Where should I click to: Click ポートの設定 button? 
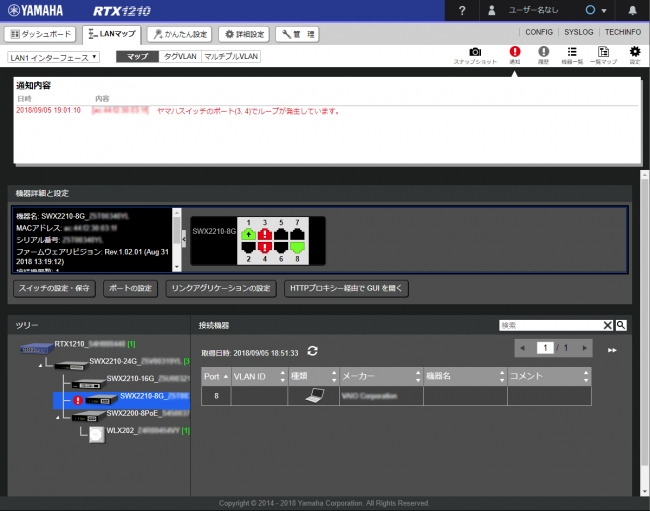coord(131,288)
